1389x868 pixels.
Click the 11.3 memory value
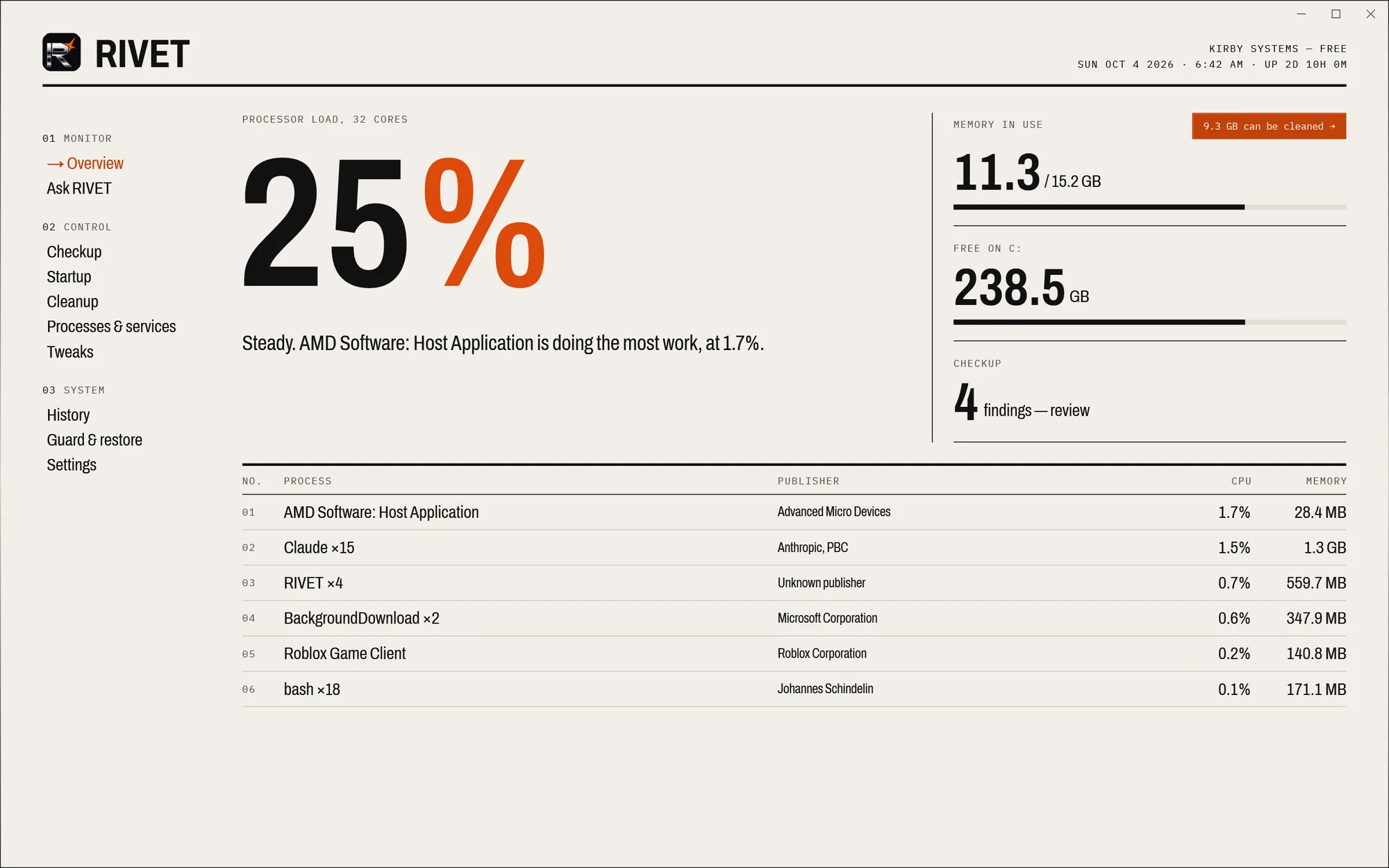pyautogui.click(x=997, y=172)
